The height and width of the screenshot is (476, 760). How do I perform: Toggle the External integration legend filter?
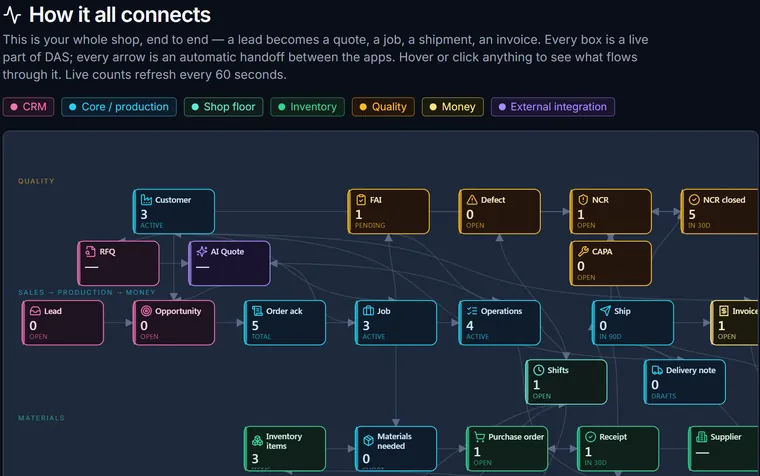point(553,107)
